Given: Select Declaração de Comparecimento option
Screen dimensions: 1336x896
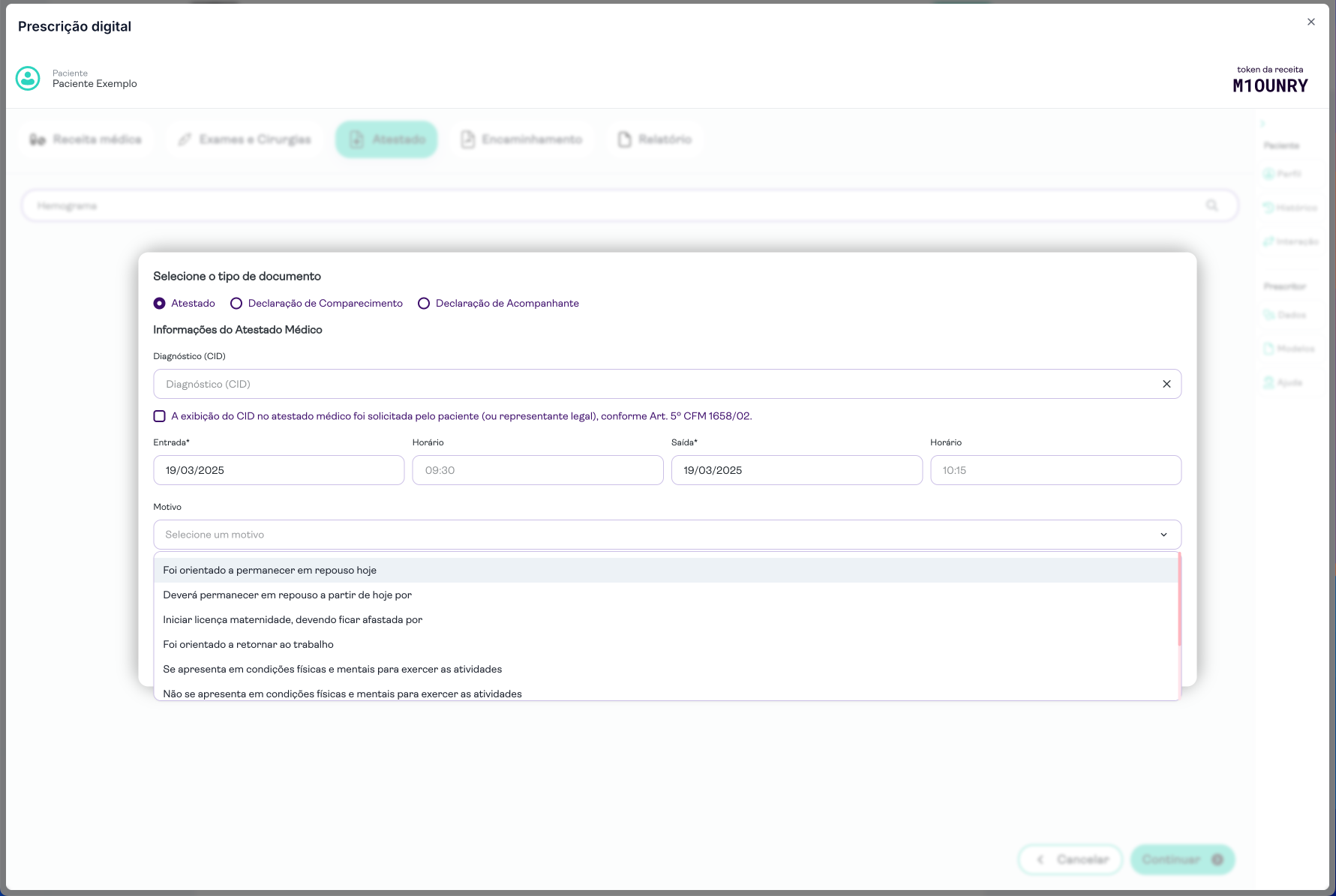Looking at the screenshot, I should pos(236,304).
